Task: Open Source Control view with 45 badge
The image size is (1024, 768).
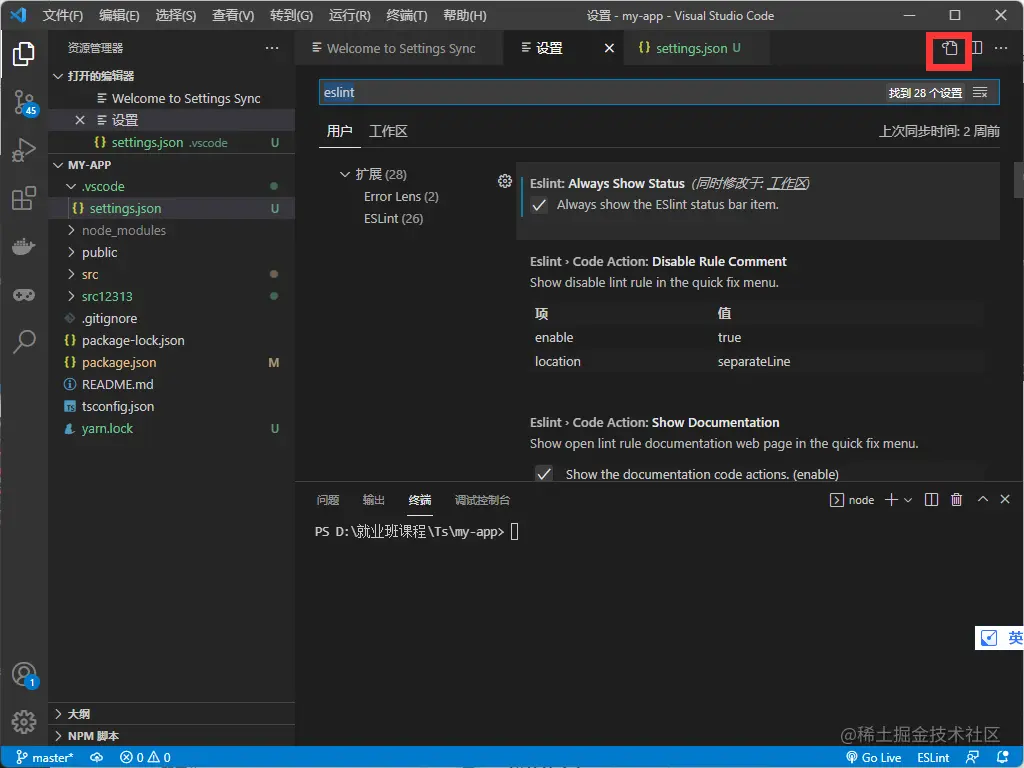Action: [x=25, y=103]
